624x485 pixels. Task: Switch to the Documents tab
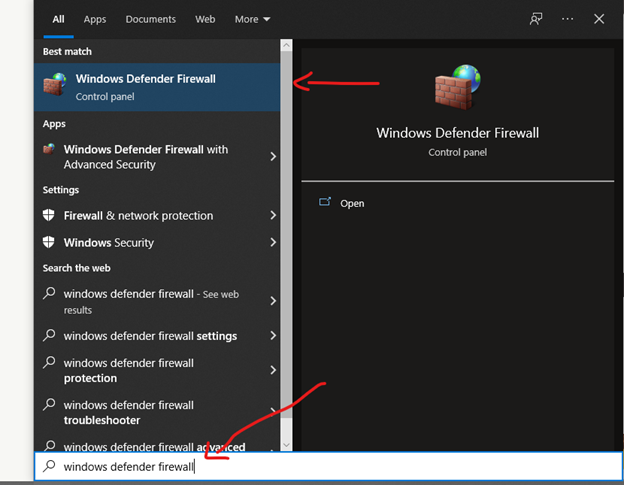click(150, 19)
